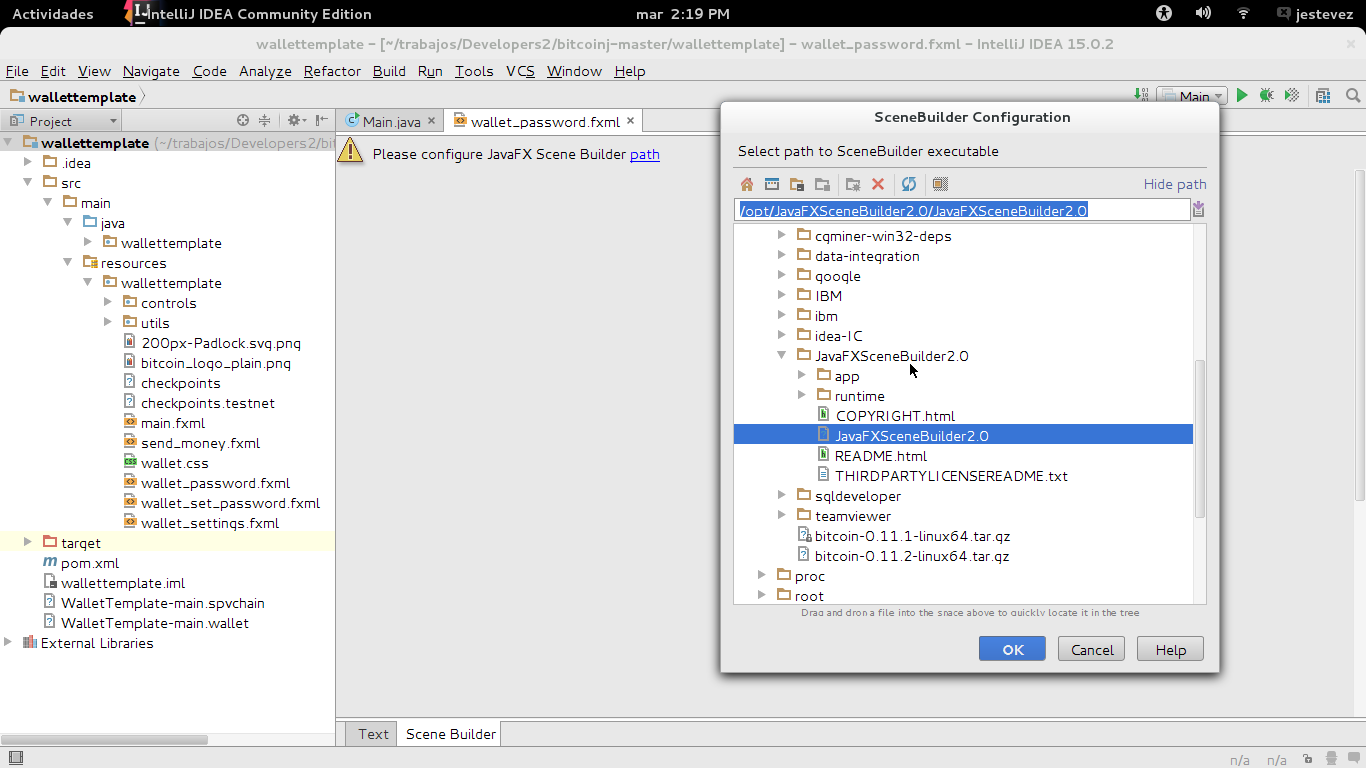Click the wallettemplate breadcrumb in navigation bar
1366x768 pixels.
click(82, 97)
